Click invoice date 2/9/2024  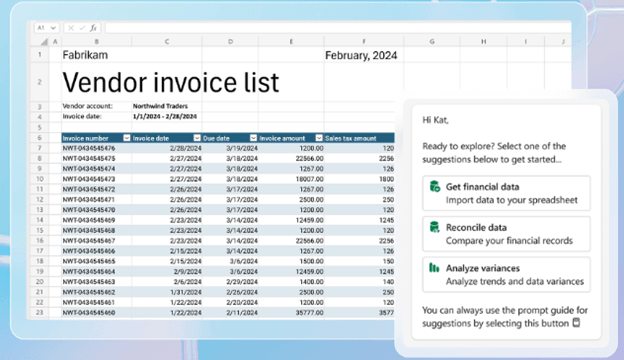(x=187, y=271)
